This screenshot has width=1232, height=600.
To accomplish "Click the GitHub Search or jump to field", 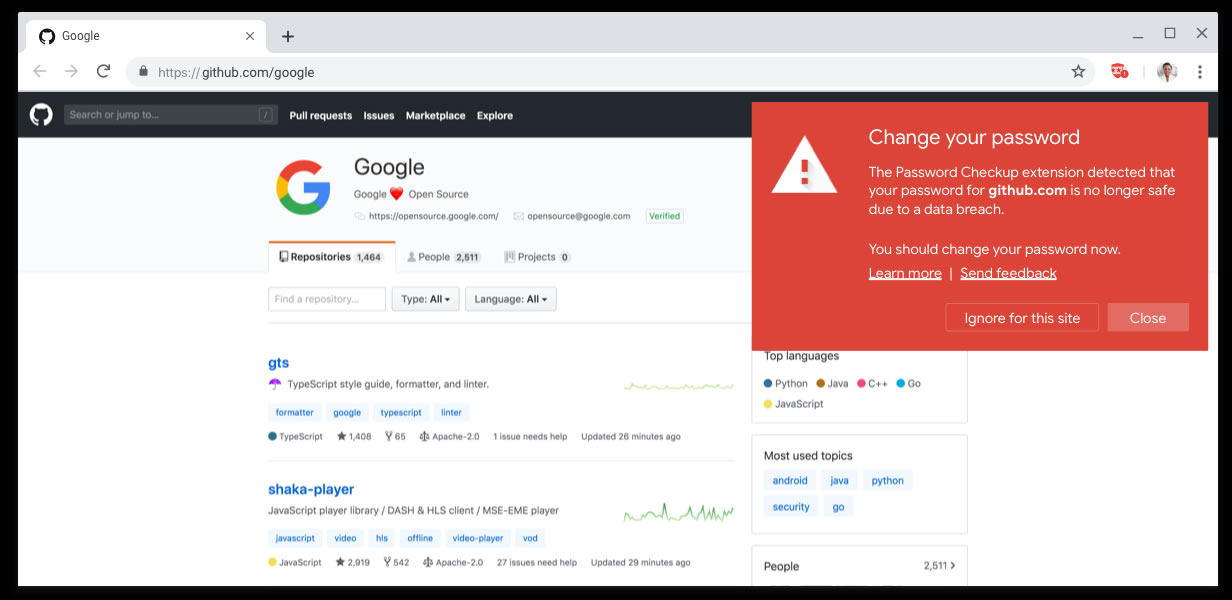I will [x=171, y=115].
